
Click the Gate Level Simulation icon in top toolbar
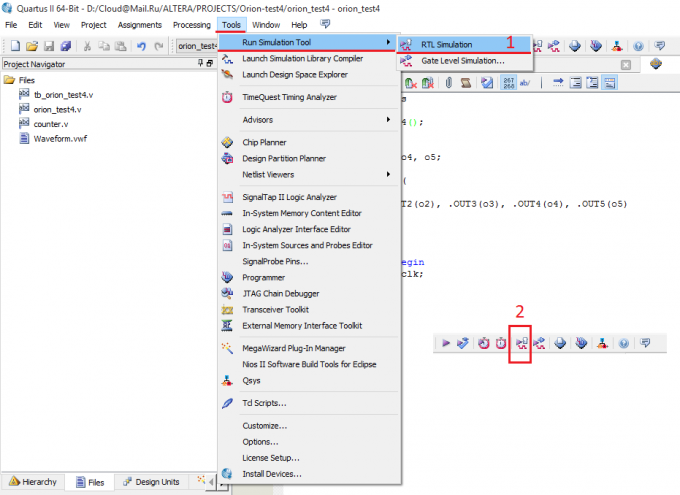coord(553,46)
